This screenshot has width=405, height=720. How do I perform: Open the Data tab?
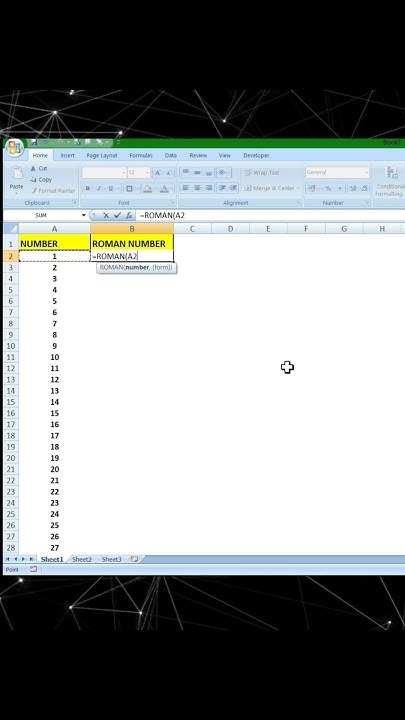(x=171, y=156)
